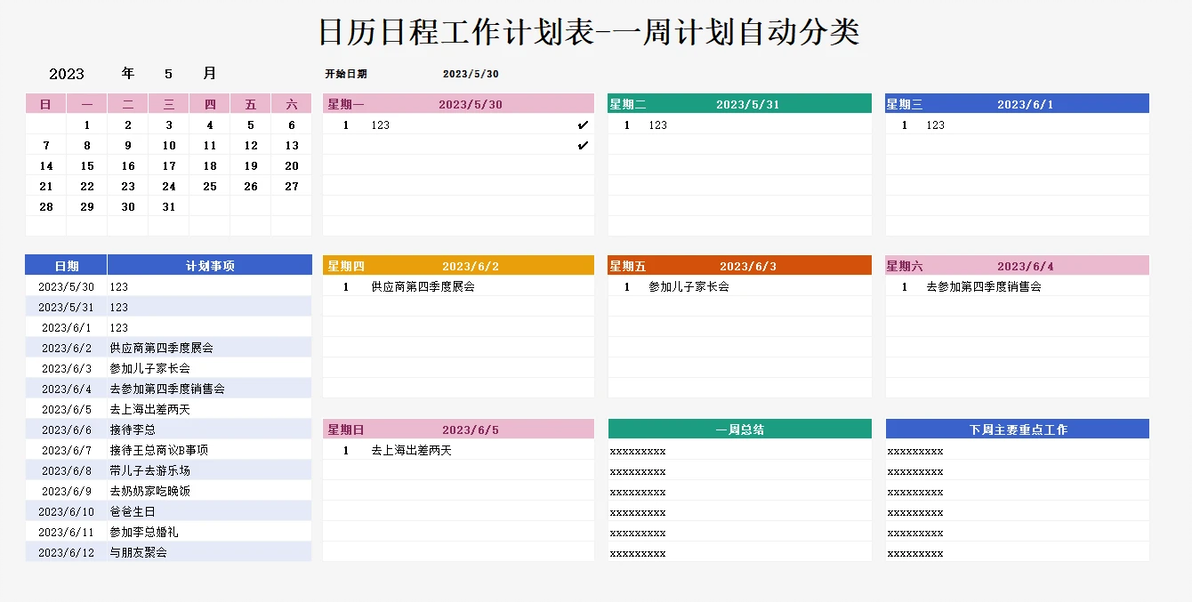This screenshot has width=1192, height=602.
Task: Select calendar day 13
Action: point(292,145)
